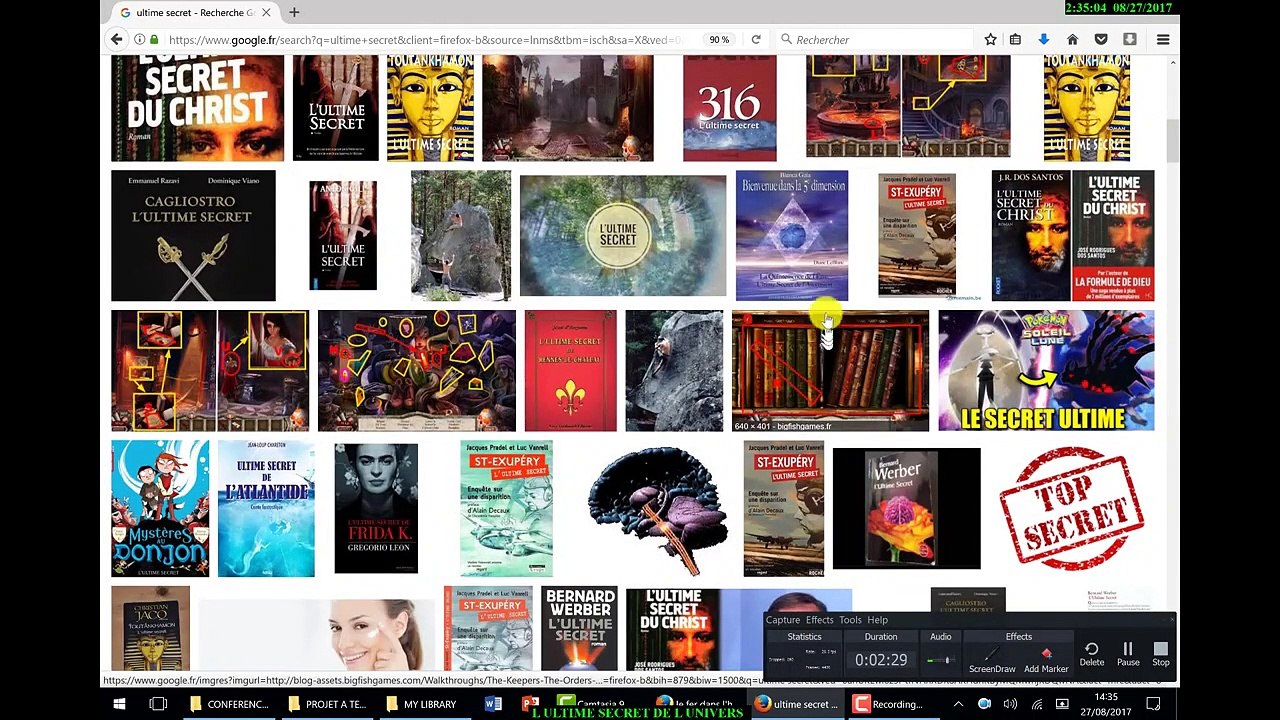Open the brain illustration image

[657, 509]
